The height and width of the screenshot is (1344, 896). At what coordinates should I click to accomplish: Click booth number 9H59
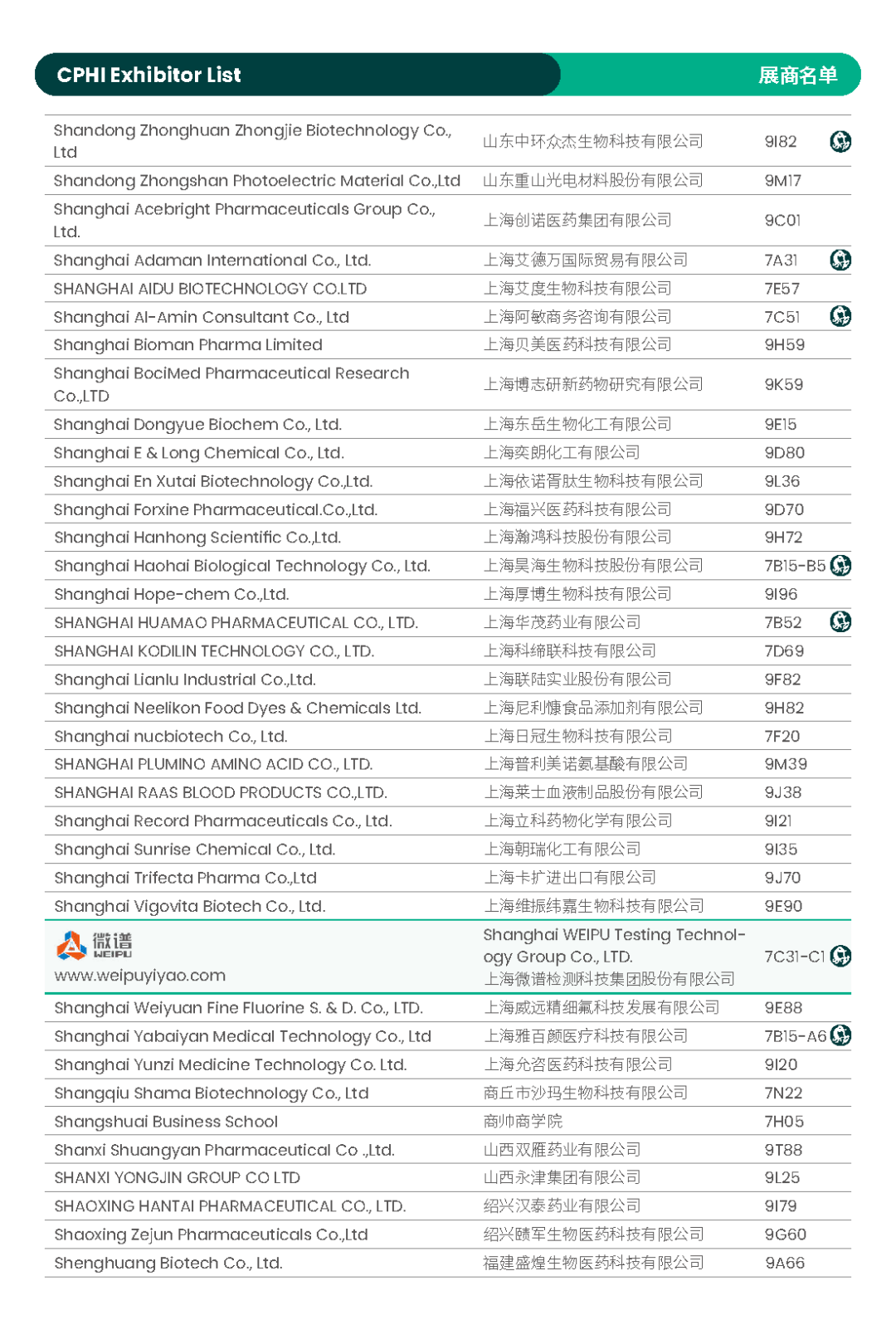click(784, 345)
